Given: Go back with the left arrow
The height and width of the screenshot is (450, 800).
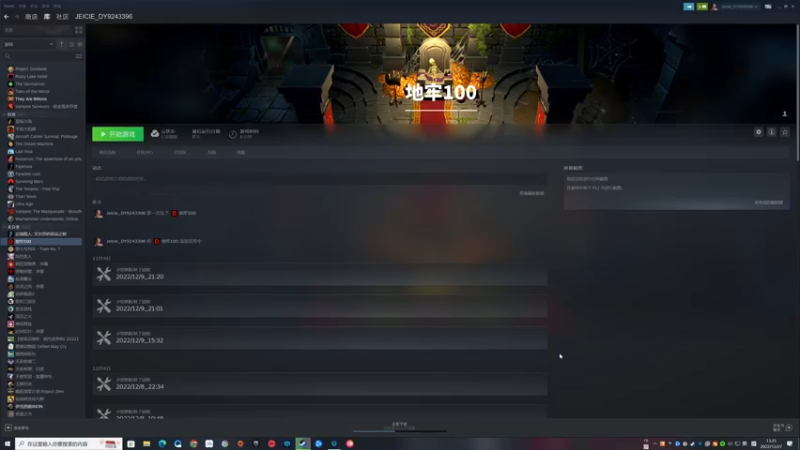Looking at the screenshot, I should pyautogui.click(x=7, y=17).
